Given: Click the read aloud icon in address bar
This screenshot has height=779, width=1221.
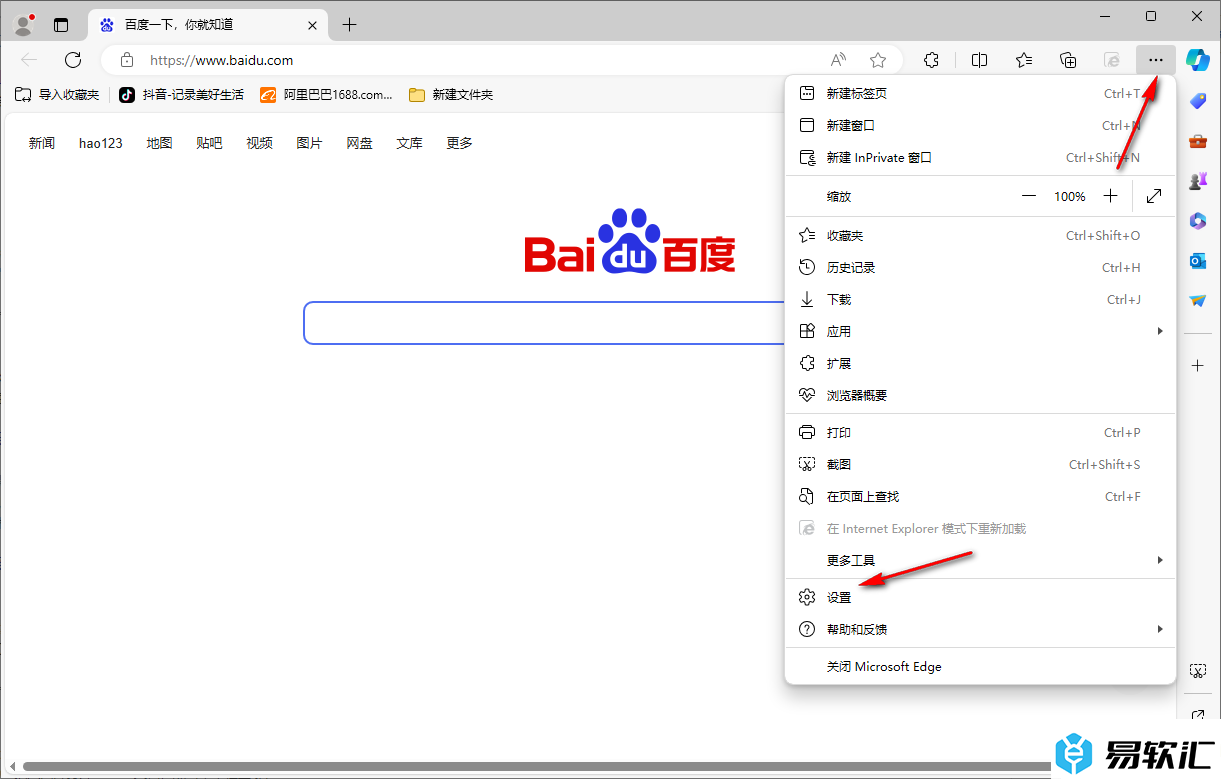Looking at the screenshot, I should 838,60.
